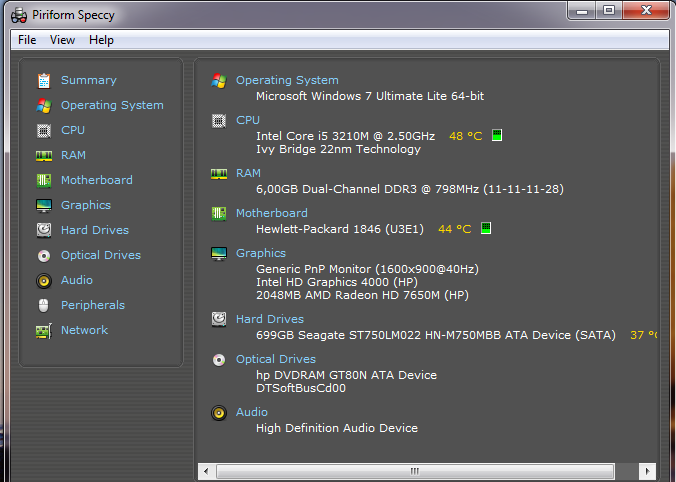Screen dimensions: 676x482
Task: Open the Peripherals mouse icon in the sidebar
Action: [44, 305]
